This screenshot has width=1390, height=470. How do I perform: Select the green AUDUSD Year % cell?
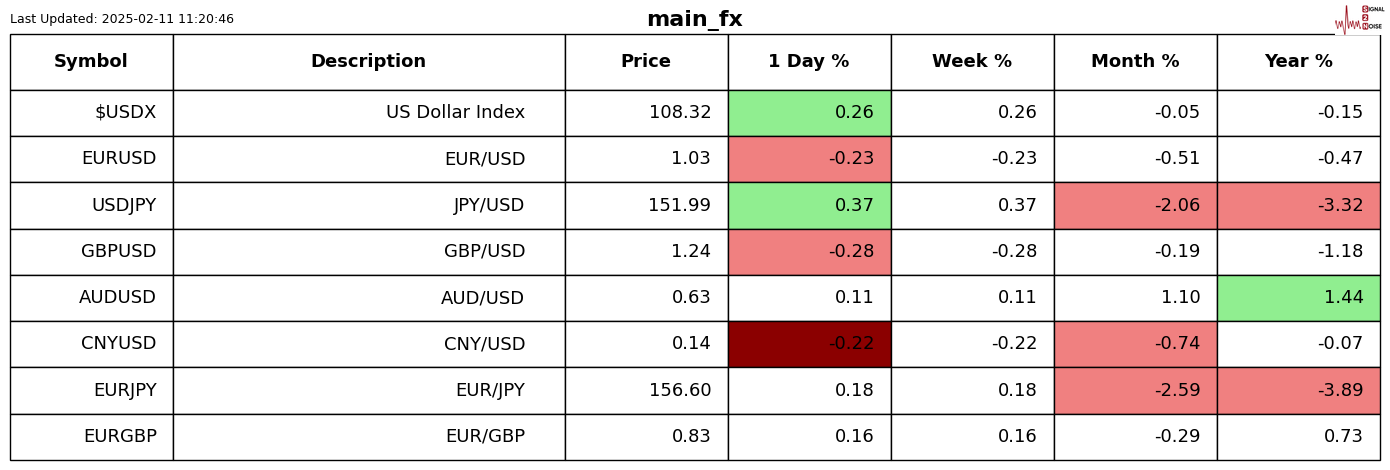pyautogui.click(x=1298, y=298)
